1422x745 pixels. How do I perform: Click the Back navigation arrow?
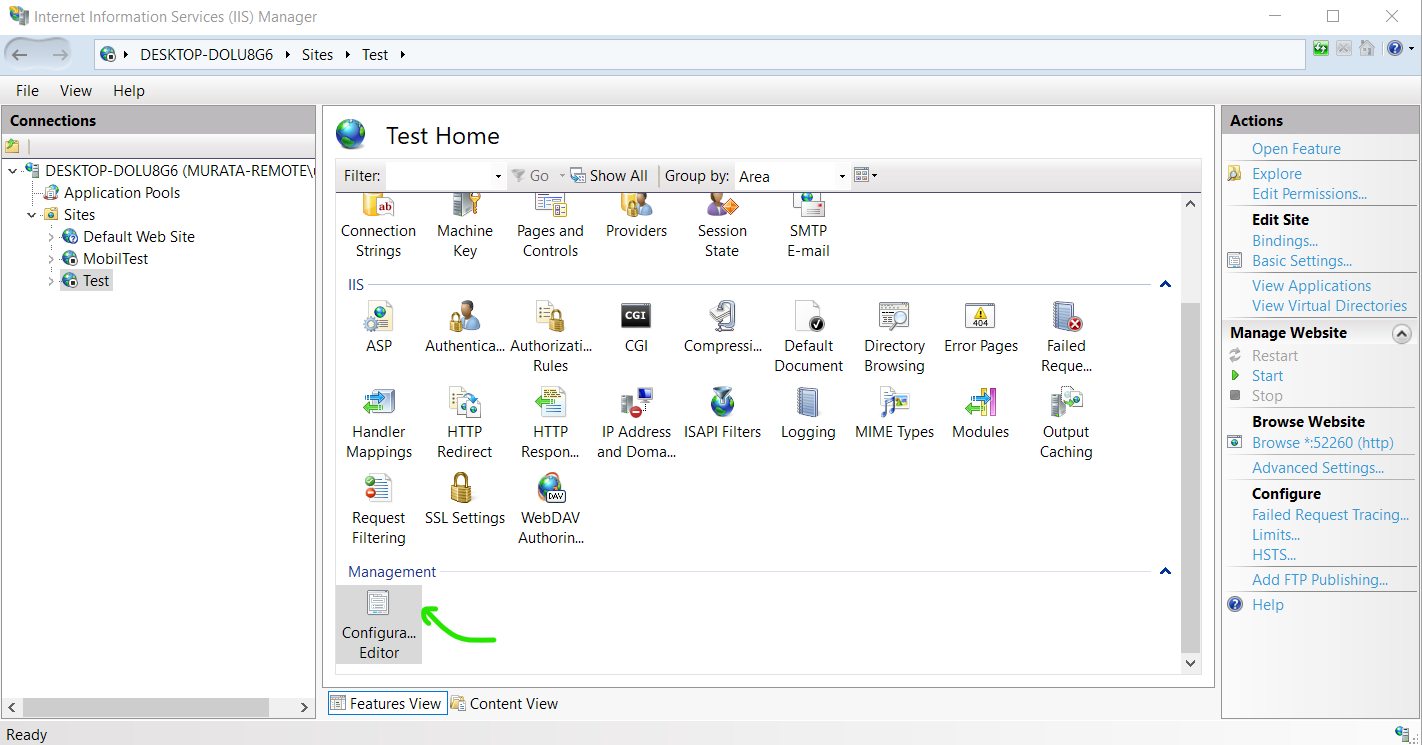20,54
